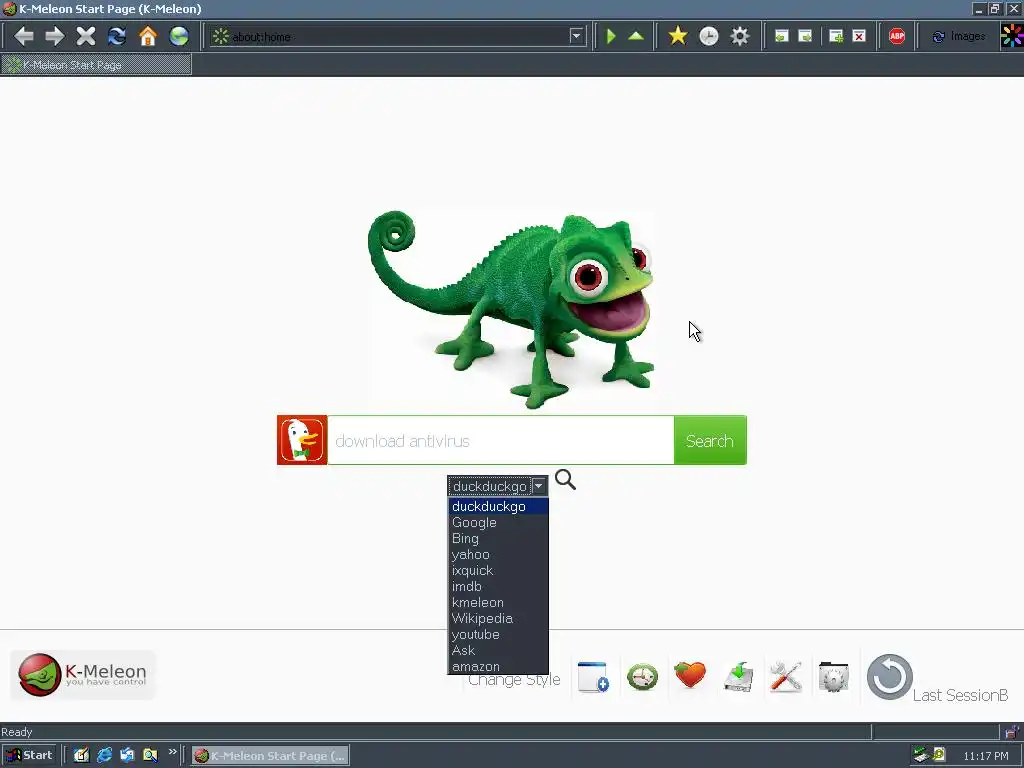The width and height of the screenshot is (1024, 768).
Task: Switch to next tab icon in toolbar
Action: click(x=805, y=36)
